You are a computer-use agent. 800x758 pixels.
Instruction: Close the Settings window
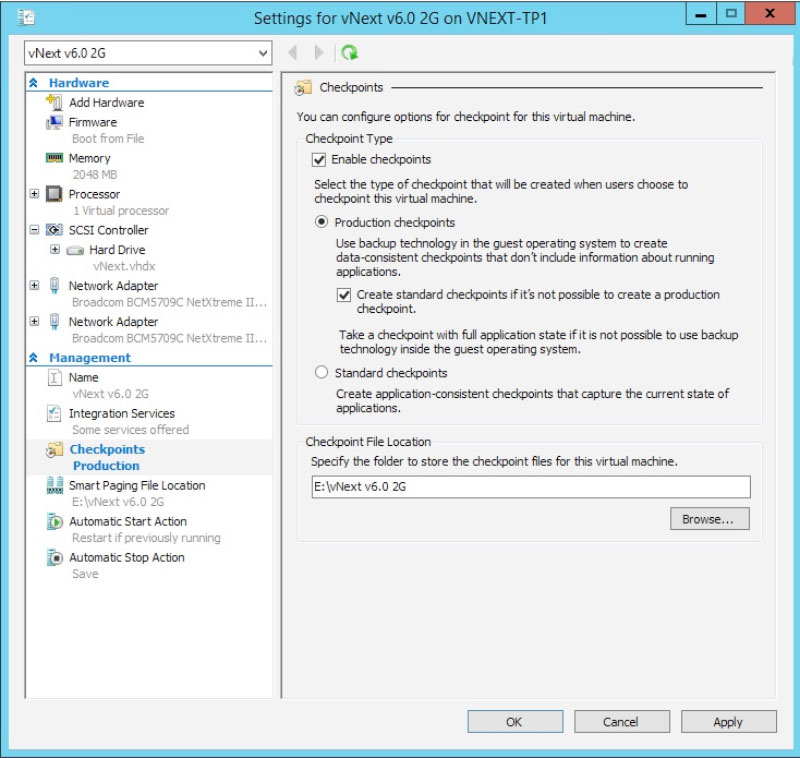pyautogui.click(x=769, y=14)
